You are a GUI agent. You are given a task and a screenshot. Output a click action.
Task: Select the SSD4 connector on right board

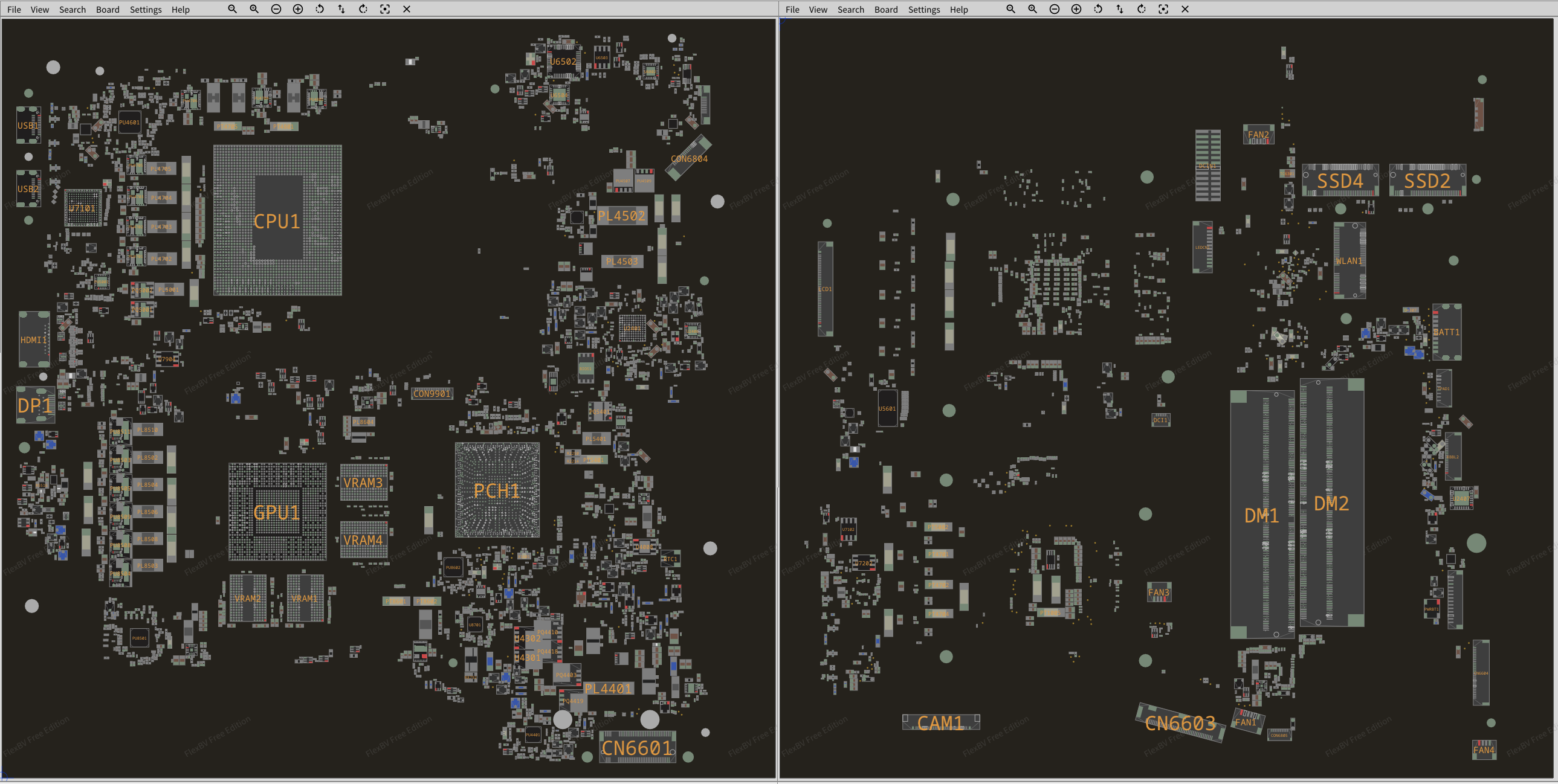[1340, 181]
